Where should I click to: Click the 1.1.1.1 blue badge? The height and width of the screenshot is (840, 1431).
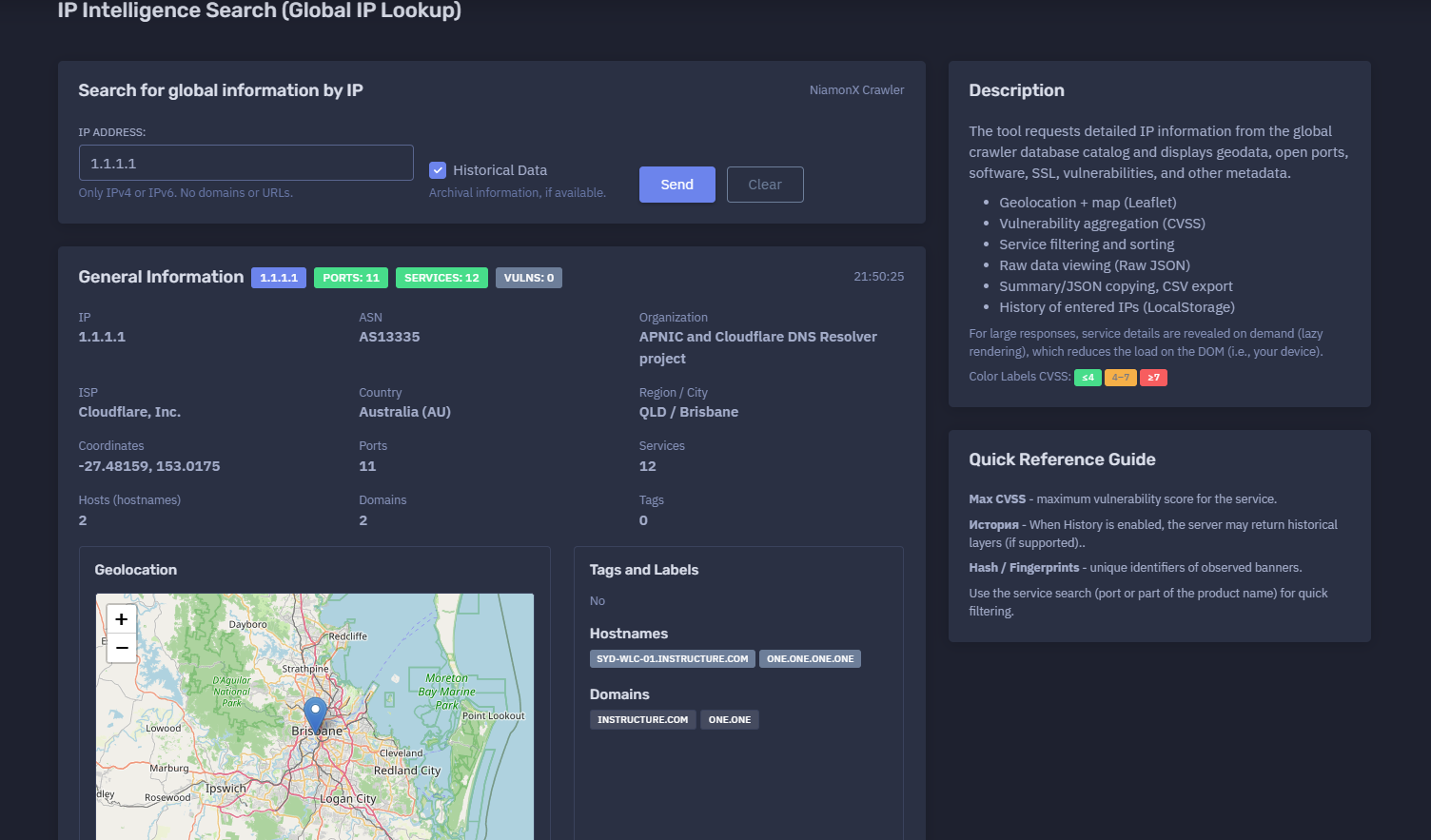click(x=279, y=278)
